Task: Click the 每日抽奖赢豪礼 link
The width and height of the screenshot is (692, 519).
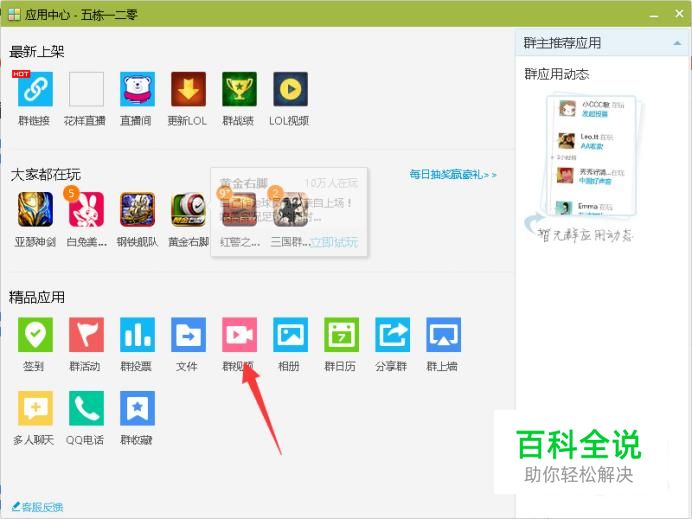Action: pos(453,174)
